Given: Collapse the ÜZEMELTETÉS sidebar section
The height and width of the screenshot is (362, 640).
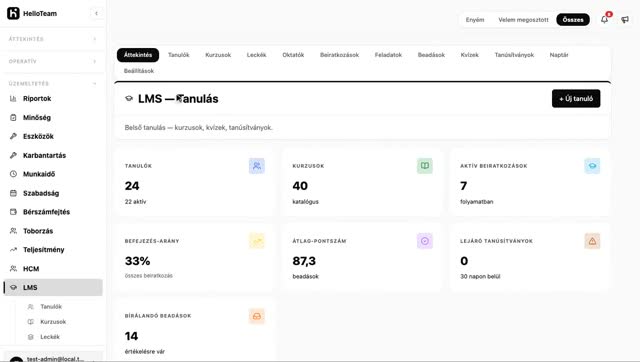Looking at the screenshot, I should point(53,84).
